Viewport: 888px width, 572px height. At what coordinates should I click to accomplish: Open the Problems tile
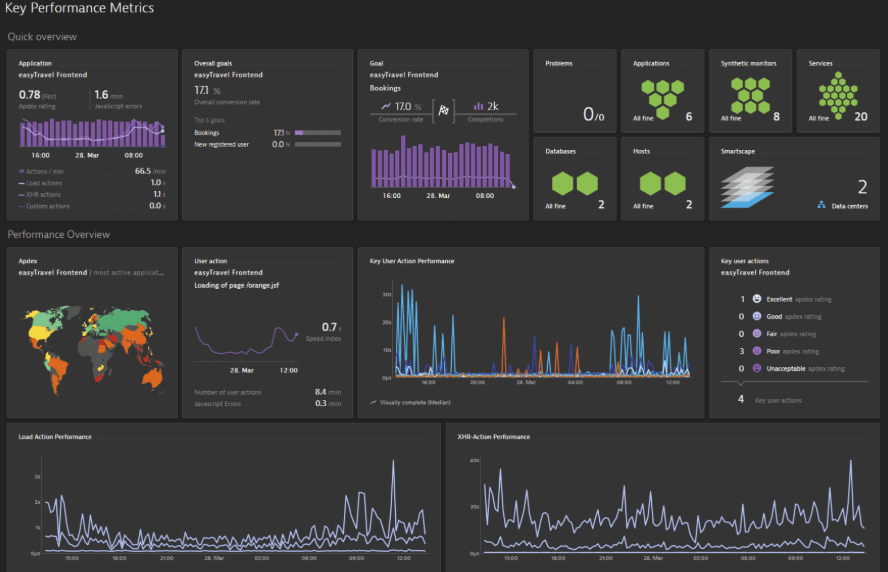575,91
